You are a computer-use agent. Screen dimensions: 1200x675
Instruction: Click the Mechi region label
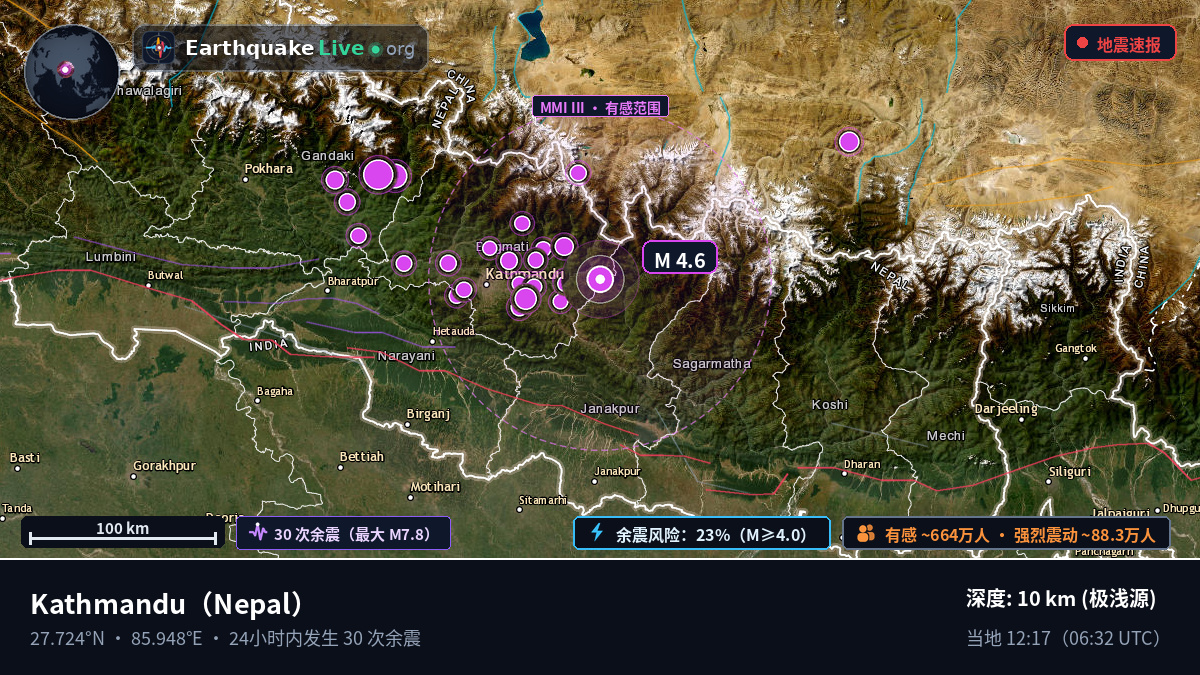coord(946,435)
